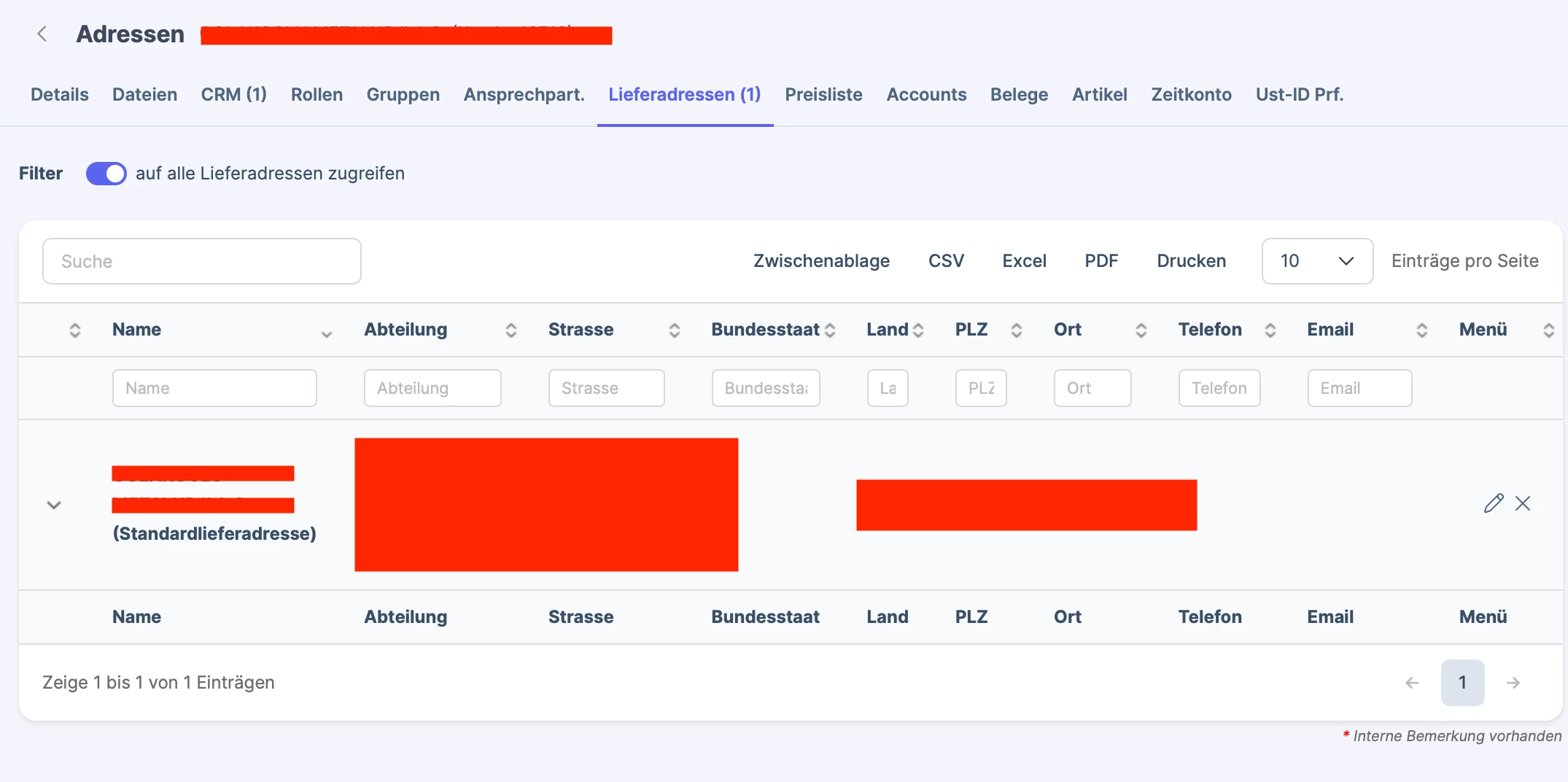The image size is (1568, 782).
Task: Go back using the arrow beside Adressen
Action: [42, 34]
